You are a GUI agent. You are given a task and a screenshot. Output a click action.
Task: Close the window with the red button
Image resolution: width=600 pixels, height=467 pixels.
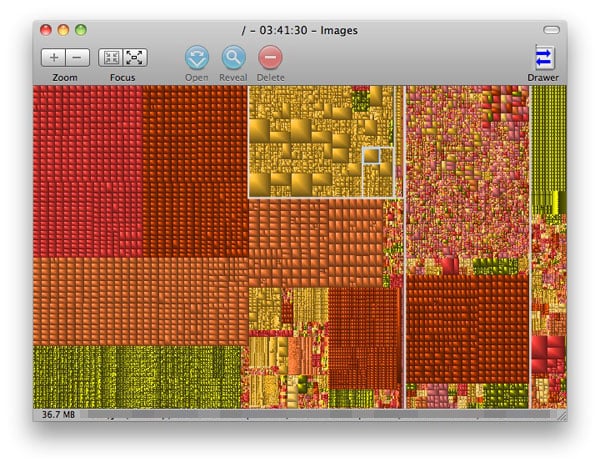pyautogui.click(x=46, y=30)
